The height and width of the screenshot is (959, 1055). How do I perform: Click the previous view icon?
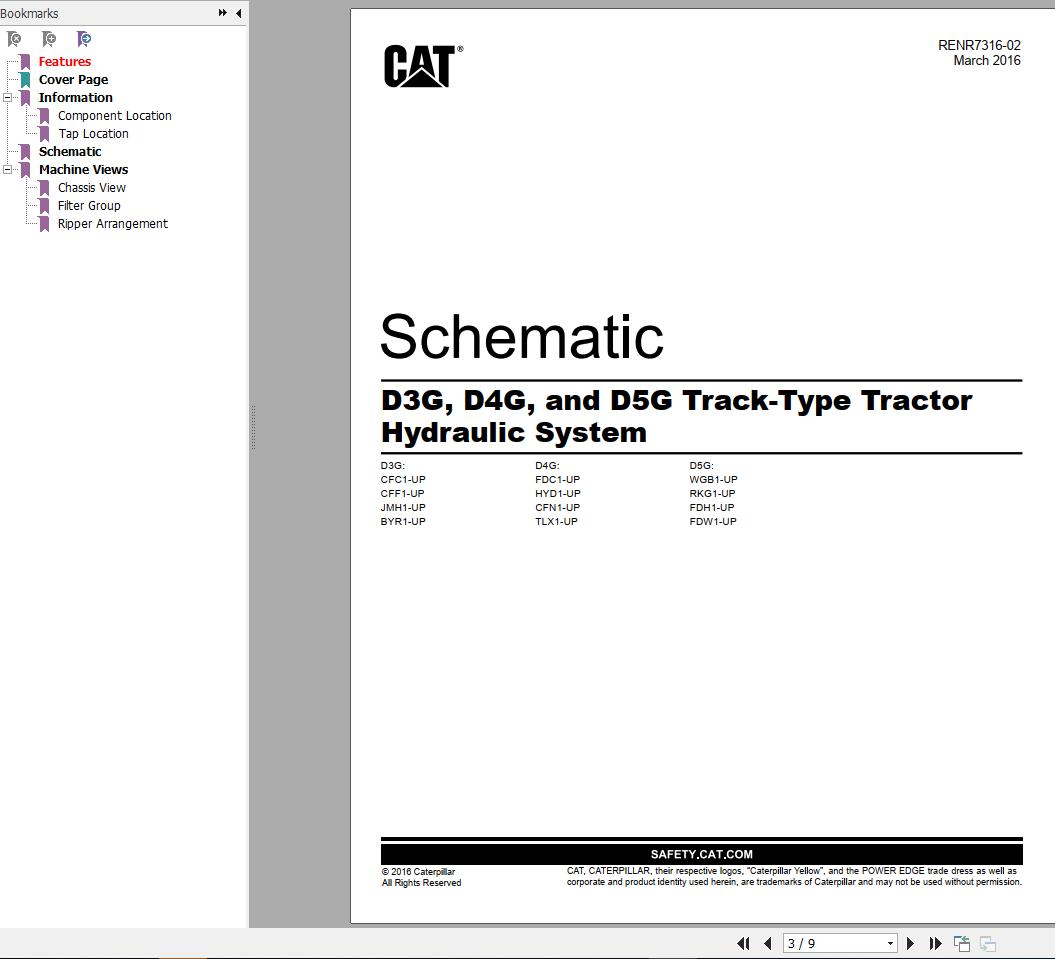pyautogui.click(x=961, y=943)
